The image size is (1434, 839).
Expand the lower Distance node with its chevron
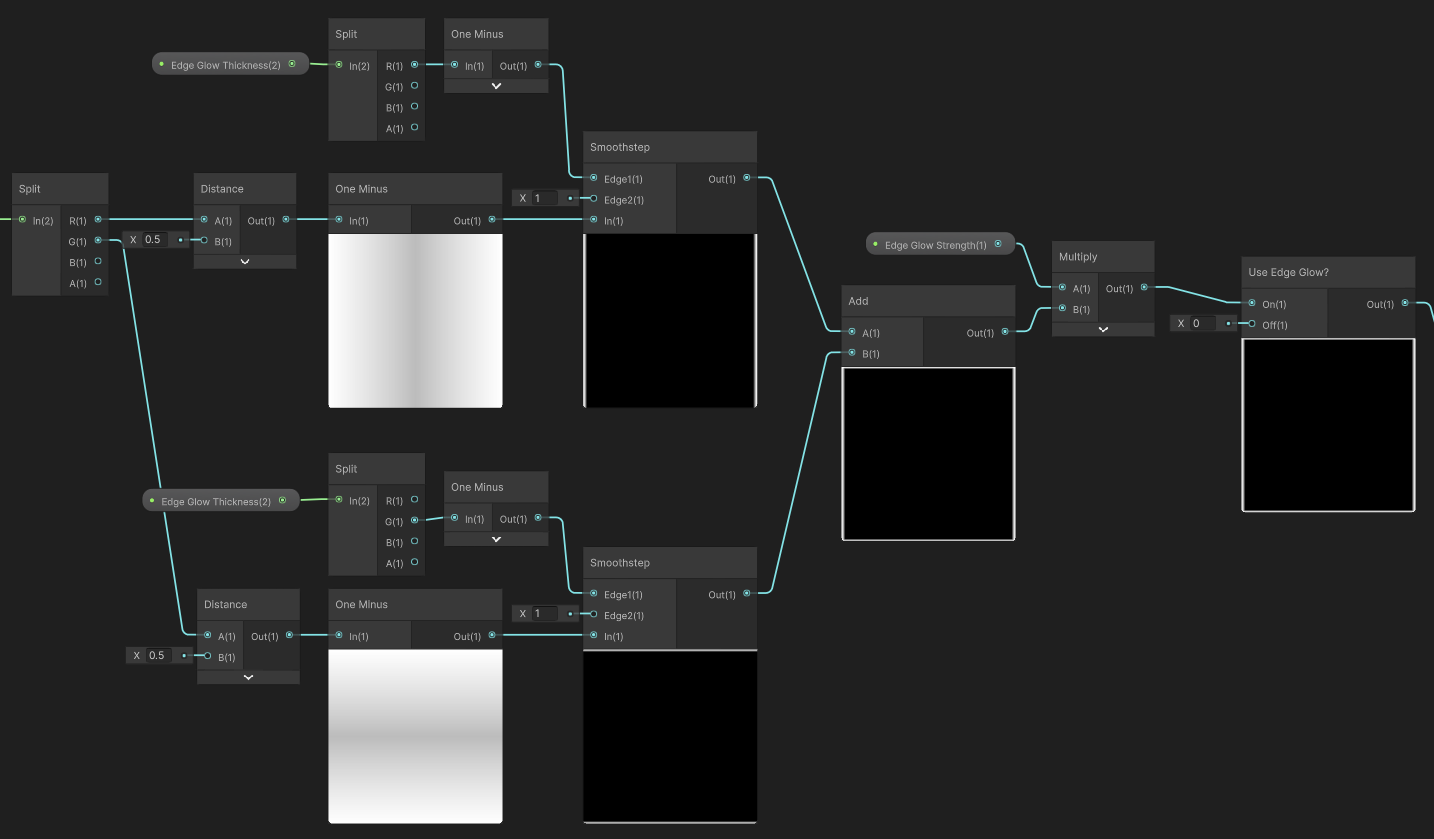[248, 677]
